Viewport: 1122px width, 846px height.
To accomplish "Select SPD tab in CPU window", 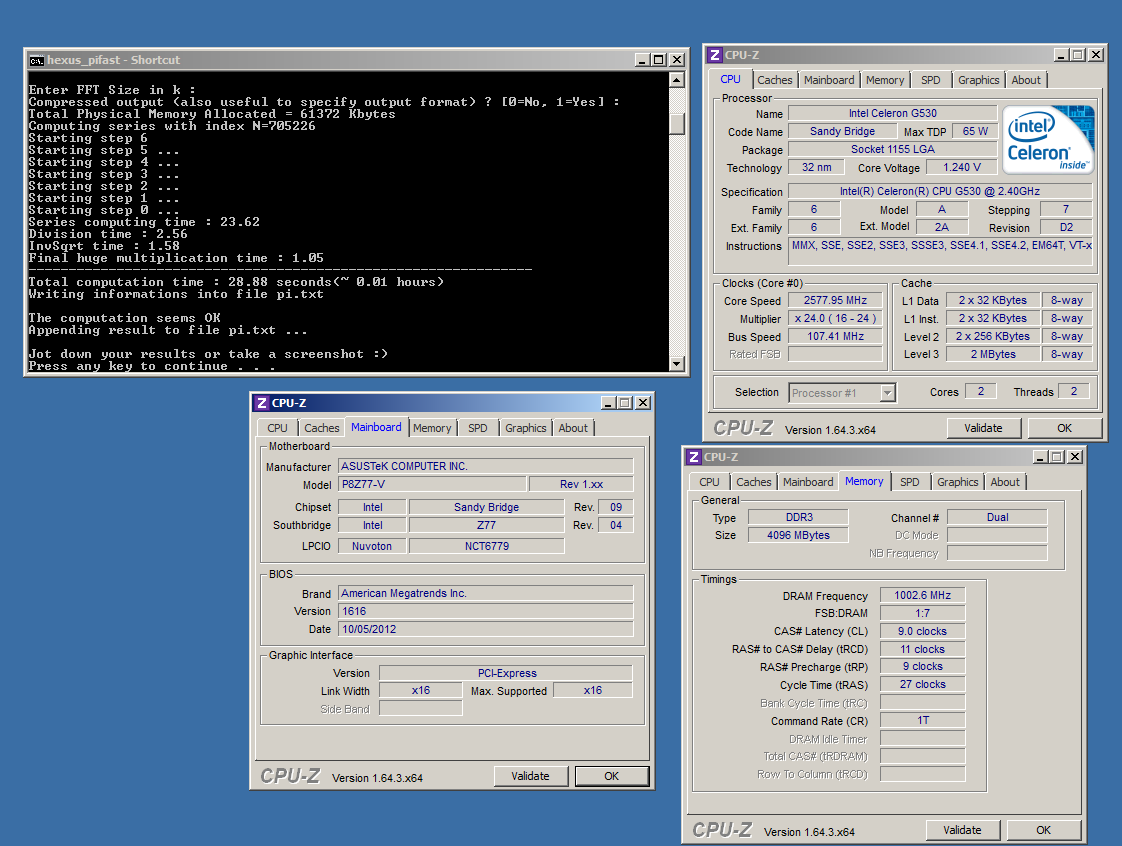I will pyautogui.click(x=930, y=80).
